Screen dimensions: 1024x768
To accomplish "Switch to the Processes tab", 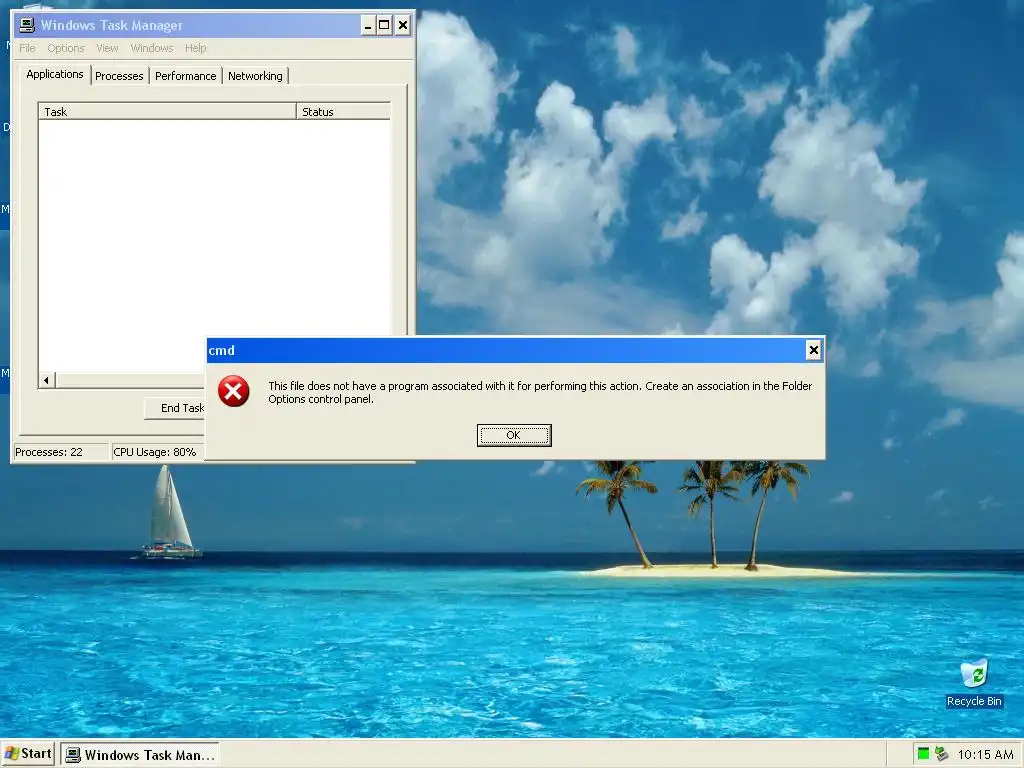I will (119, 76).
